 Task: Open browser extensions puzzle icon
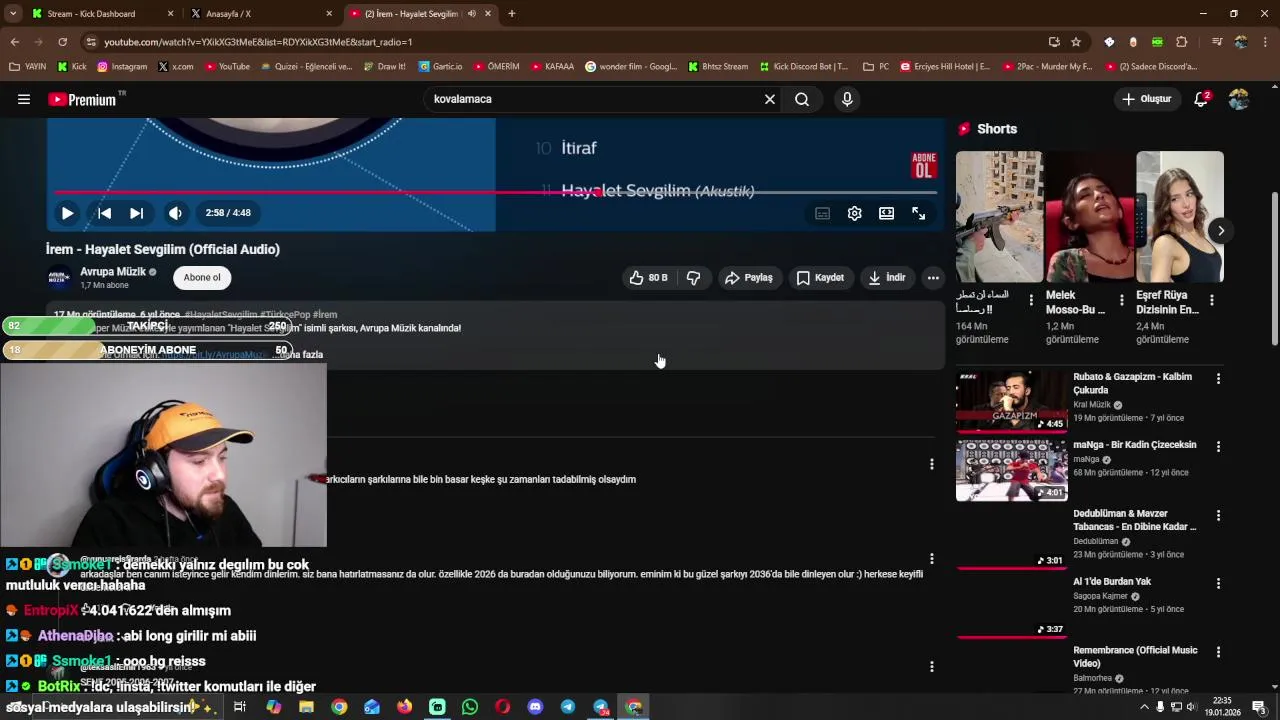pyautogui.click(x=1182, y=42)
